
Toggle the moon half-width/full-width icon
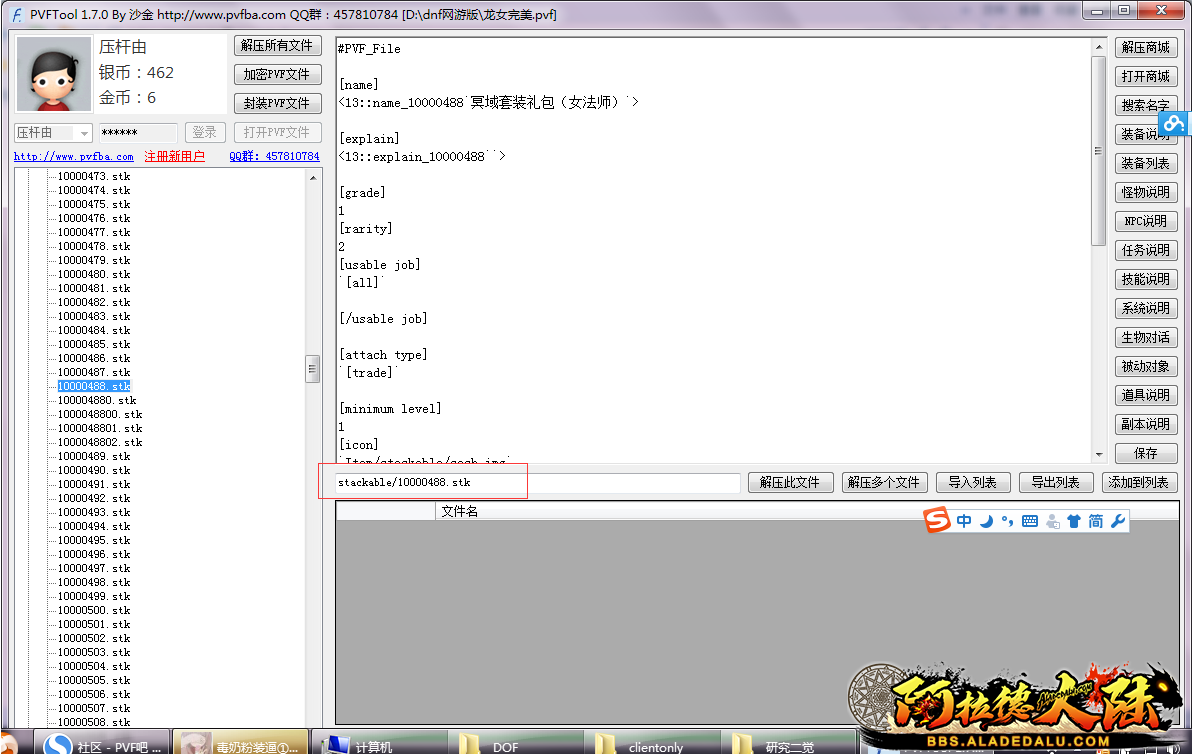click(986, 521)
